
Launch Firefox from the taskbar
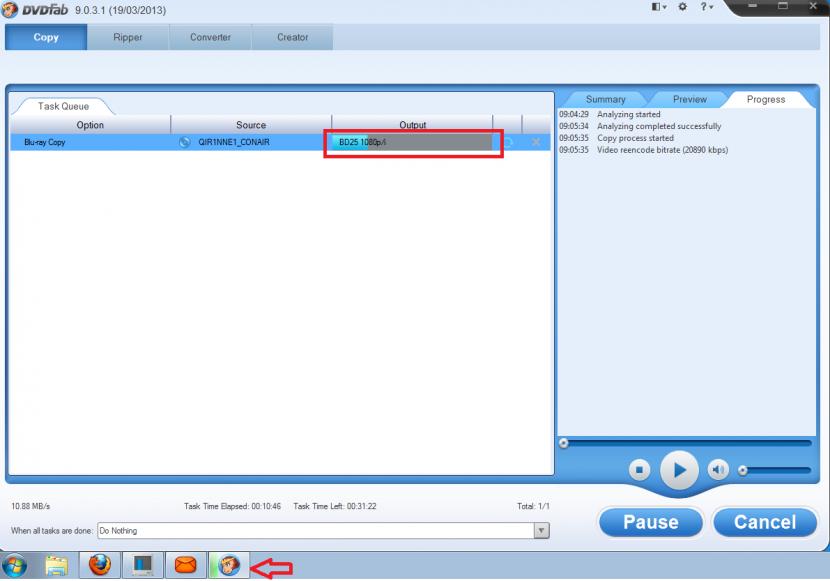[x=100, y=565]
